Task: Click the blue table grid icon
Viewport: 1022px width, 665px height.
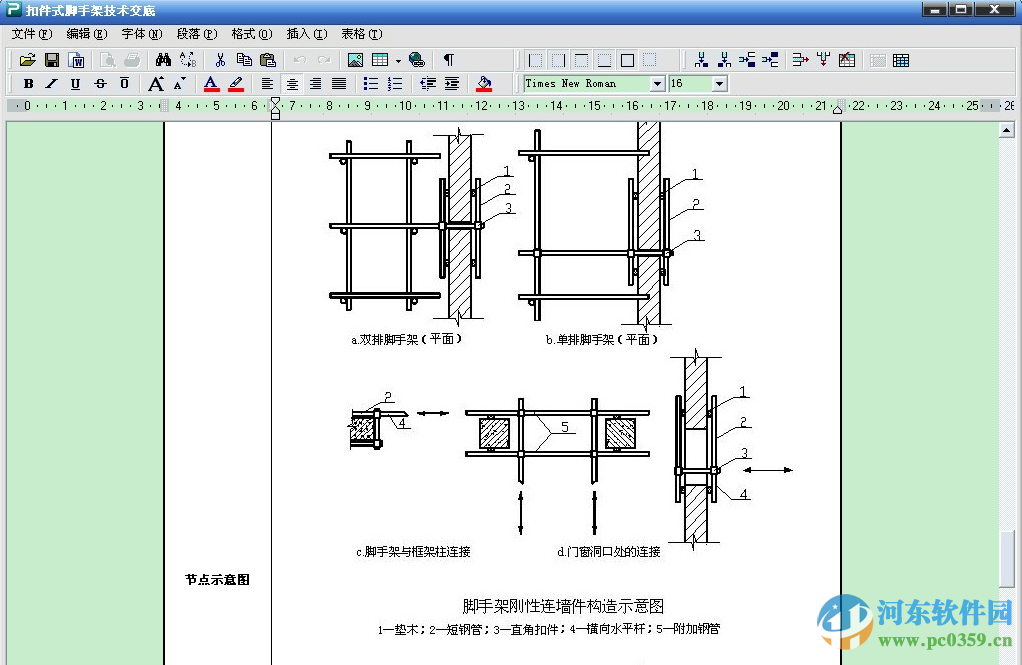Action: coord(901,61)
